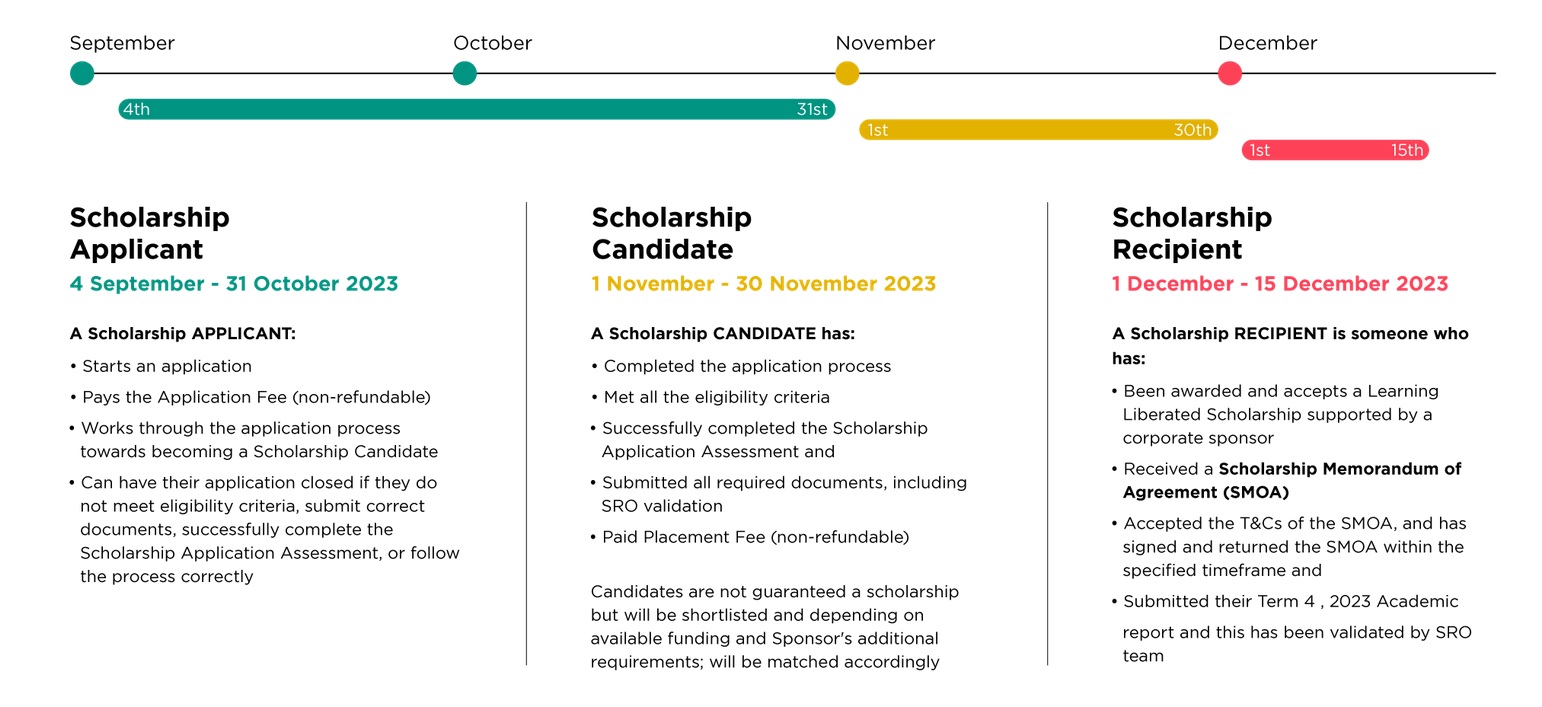Click the red December timeline dot
This screenshot has height=707, width=1542.
click(x=1230, y=73)
